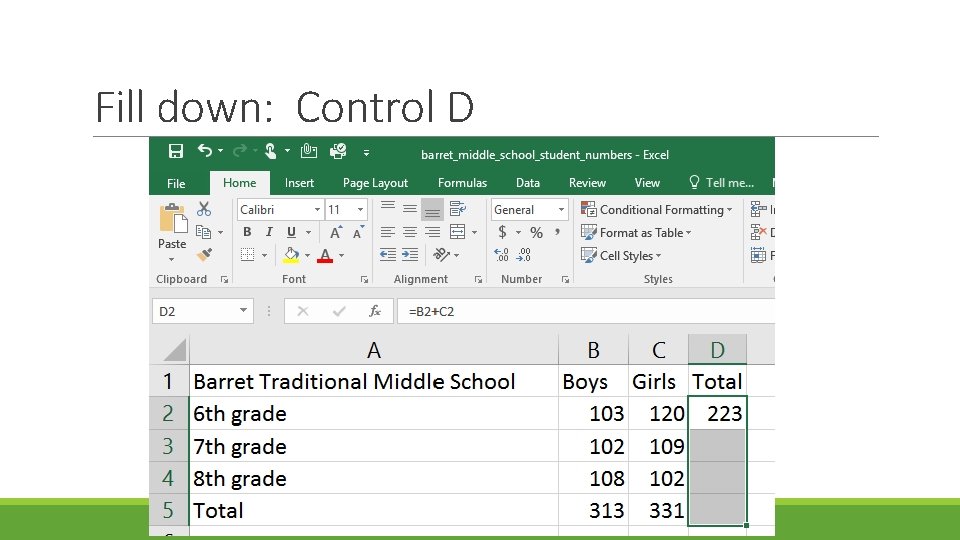Open the Data tab

coord(528,183)
